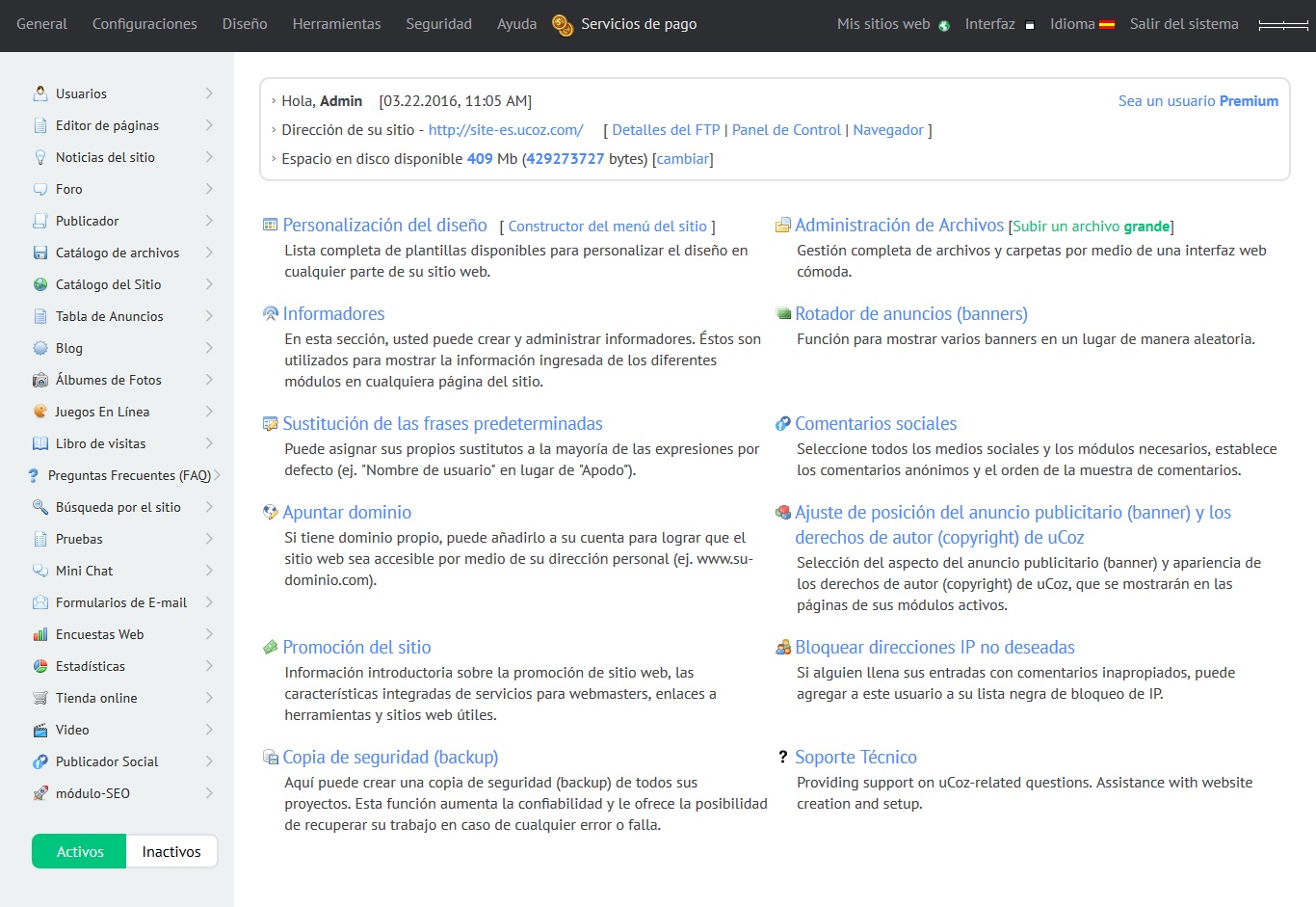
Task: Open the Idioma language dropdown
Action: 1081,24
